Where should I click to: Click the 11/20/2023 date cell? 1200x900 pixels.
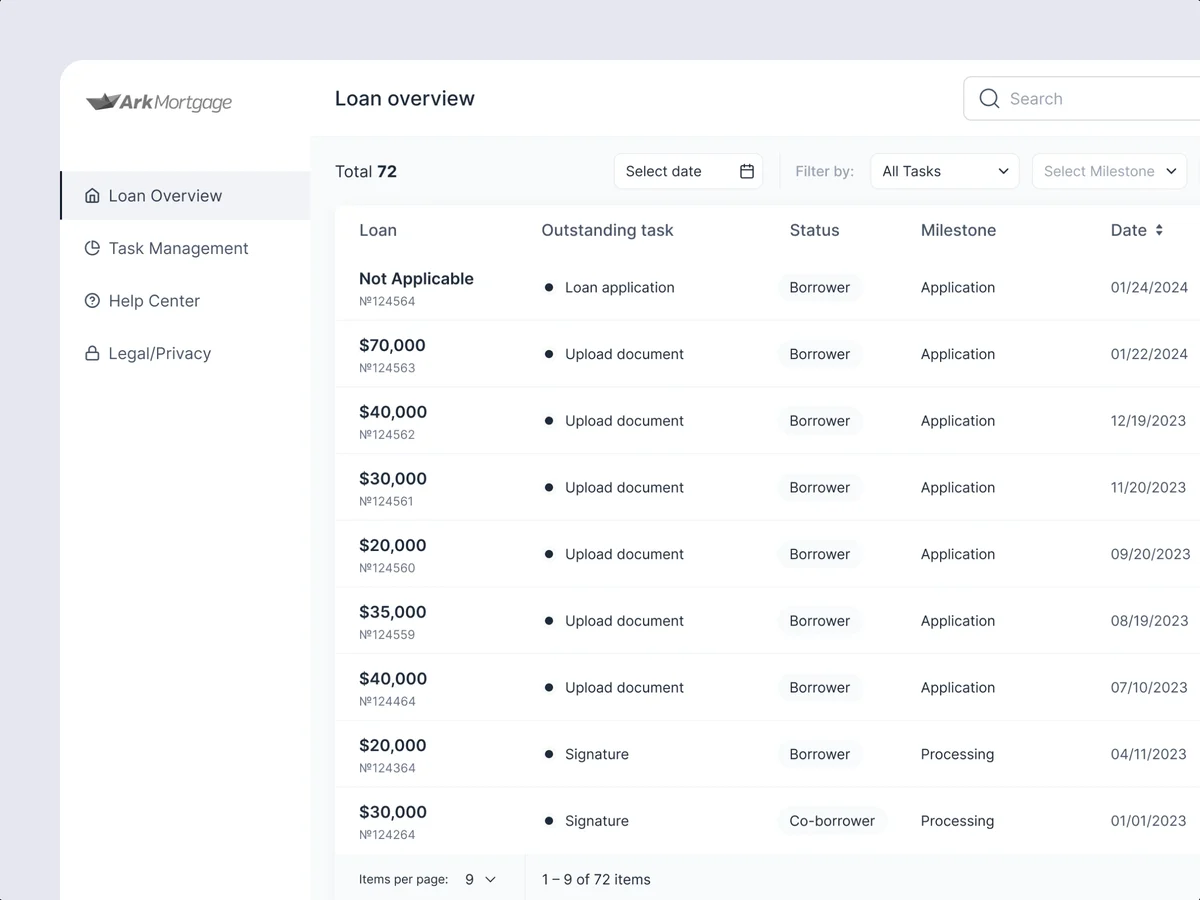[1148, 488]
